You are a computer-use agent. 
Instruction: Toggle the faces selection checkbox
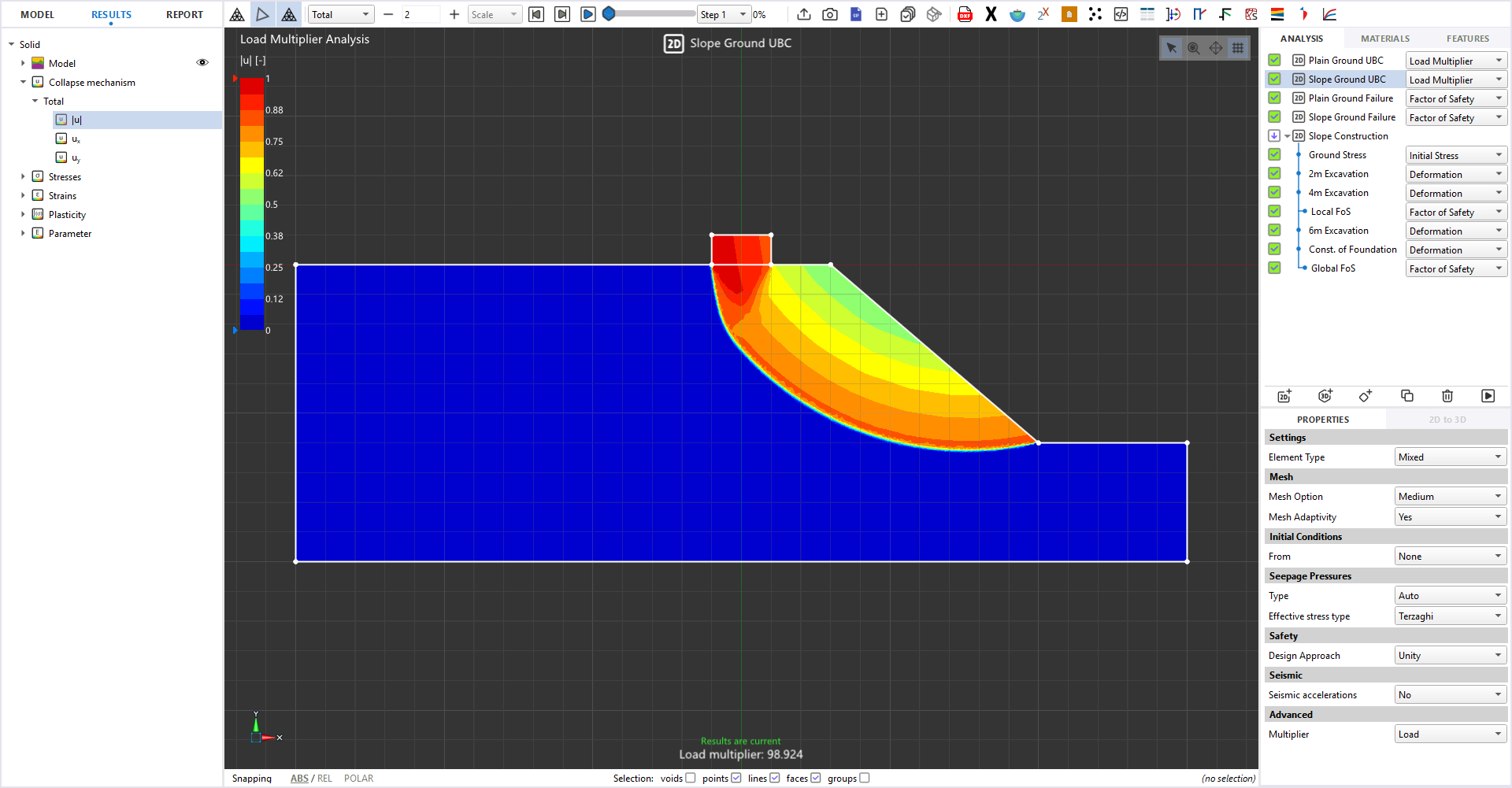(x=816, y=778)
